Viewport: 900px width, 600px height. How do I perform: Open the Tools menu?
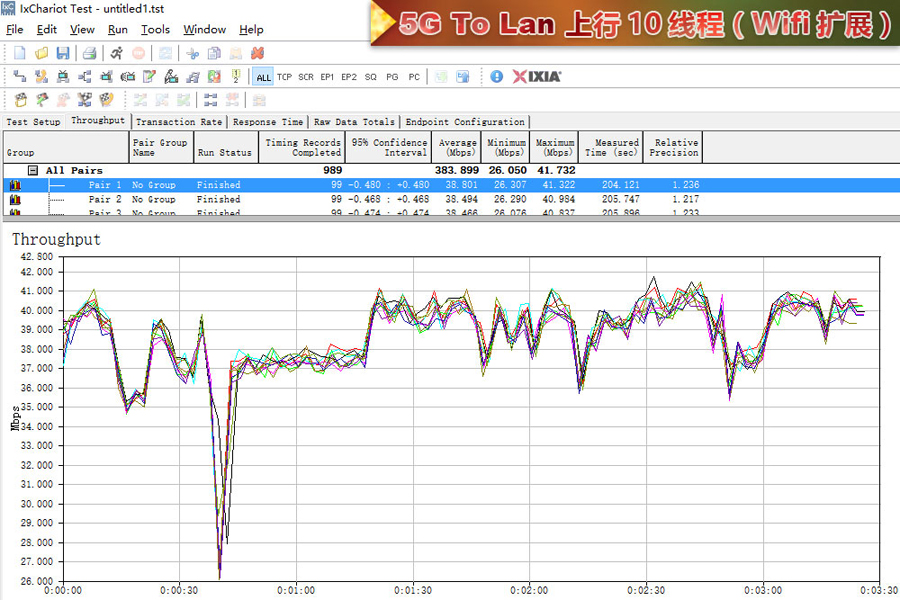[x=155, y=30]
